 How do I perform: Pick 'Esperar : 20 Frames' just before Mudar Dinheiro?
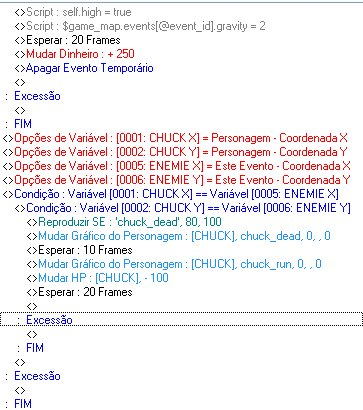68,40
